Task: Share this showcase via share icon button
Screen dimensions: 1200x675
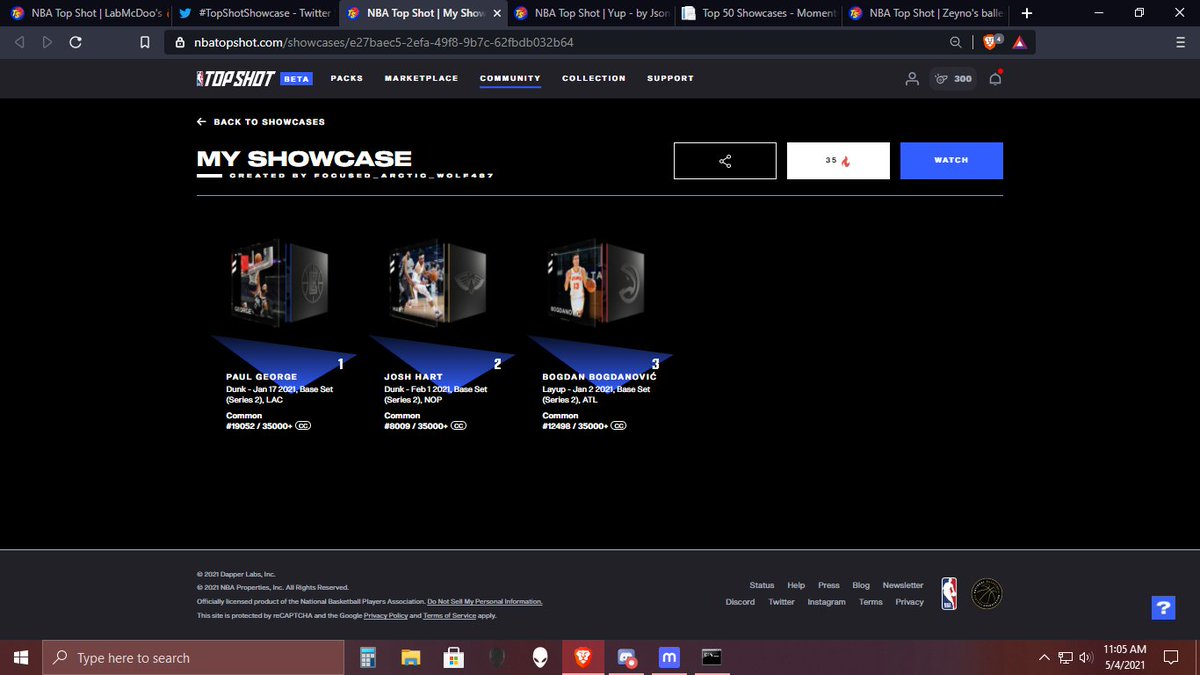Action: [x=725, y=160]
